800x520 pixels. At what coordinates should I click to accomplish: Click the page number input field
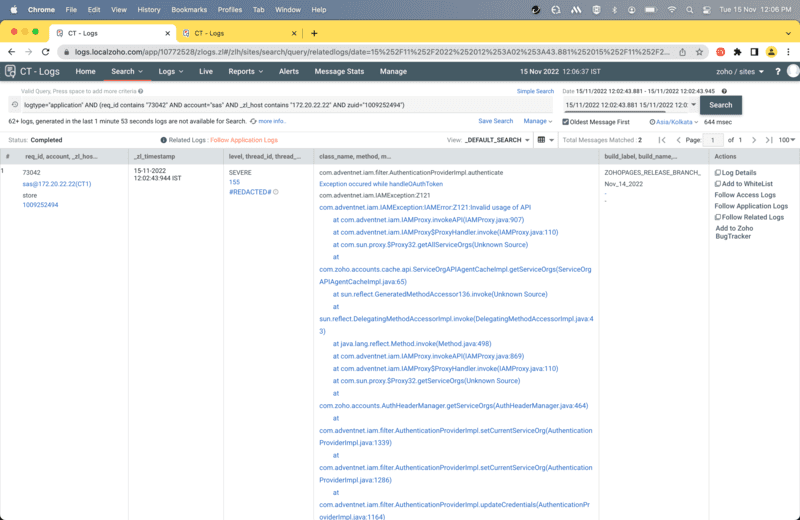[712, 140]
